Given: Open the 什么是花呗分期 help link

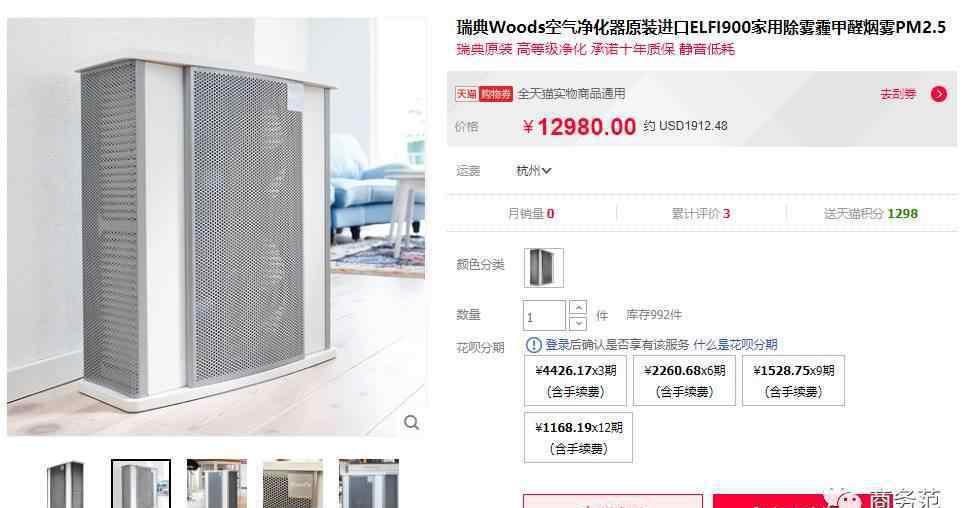Looking at the screenshot, I should pyautogui.click(x=735, y=345).
